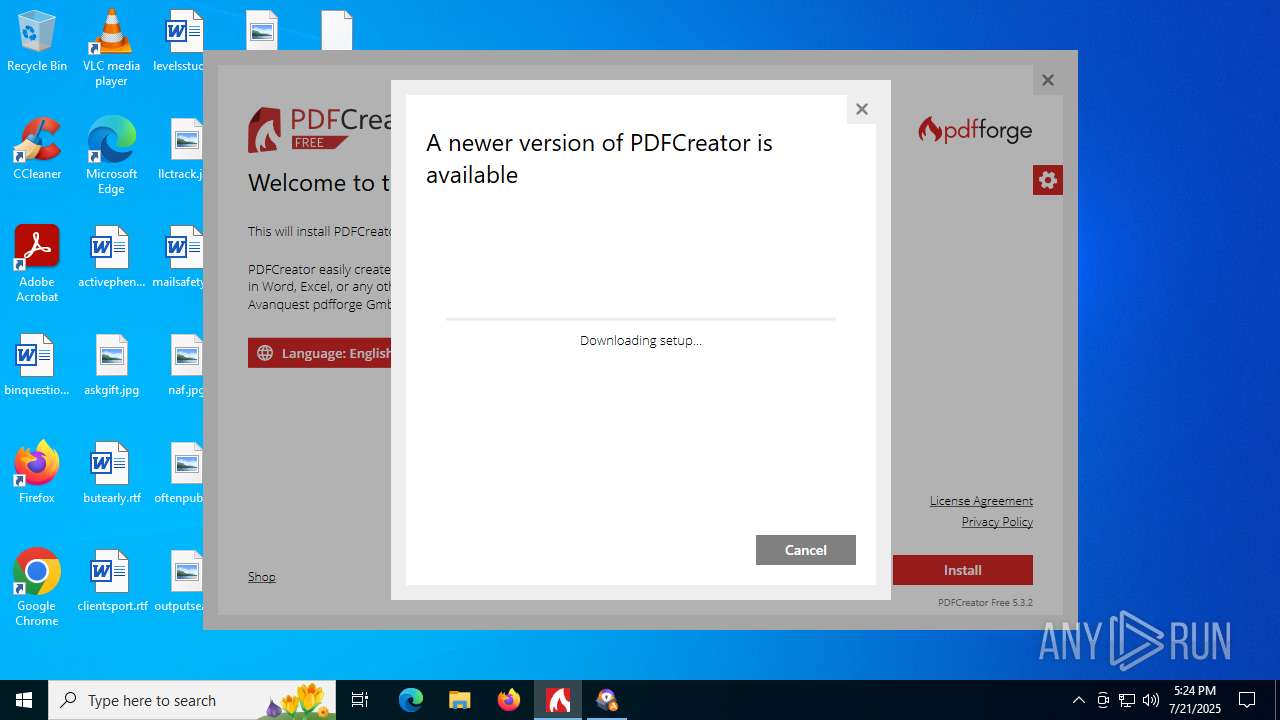Open Task View on taskbar

[x=361, y=700]
